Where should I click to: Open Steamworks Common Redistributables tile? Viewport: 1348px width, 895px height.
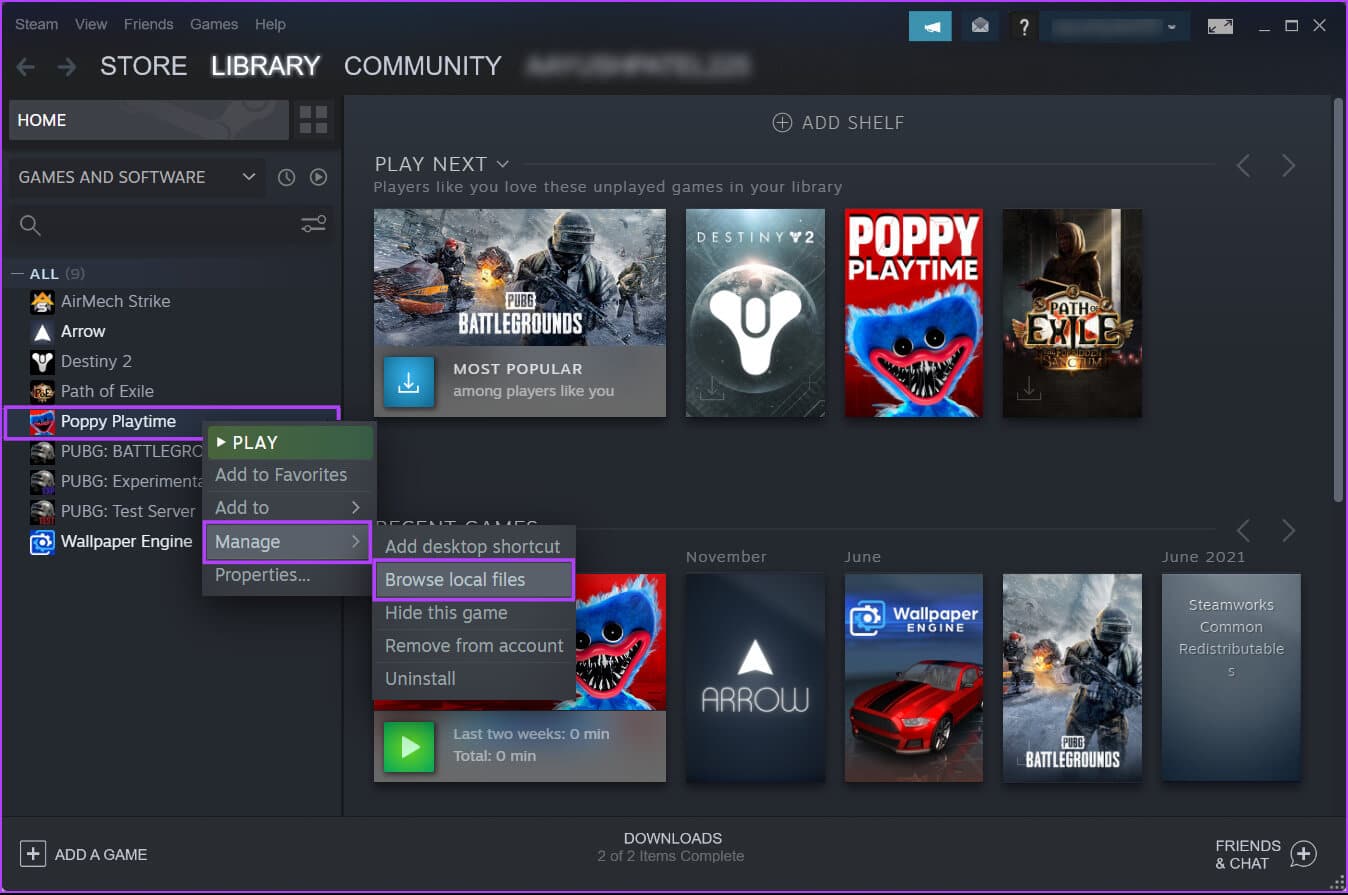pos(1231,677)
